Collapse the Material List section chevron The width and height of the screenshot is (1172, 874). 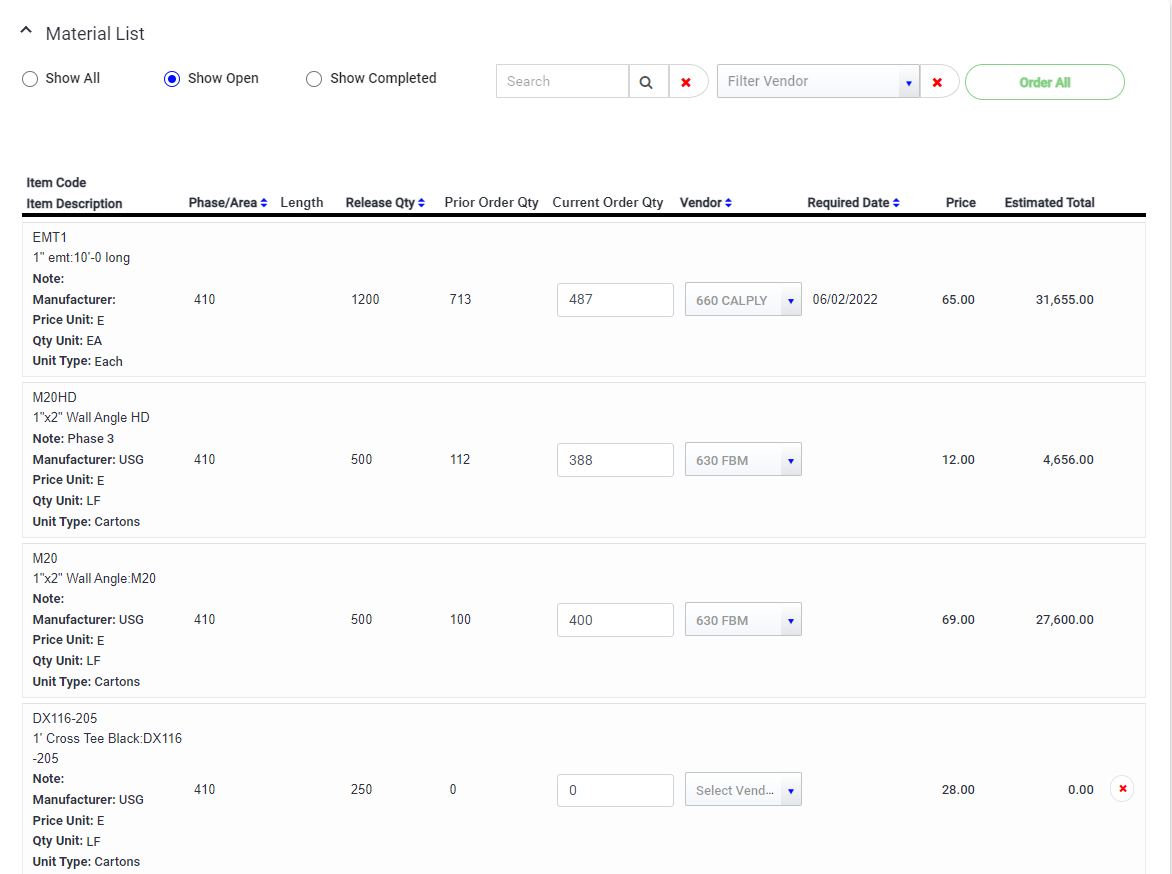[26, 31]
